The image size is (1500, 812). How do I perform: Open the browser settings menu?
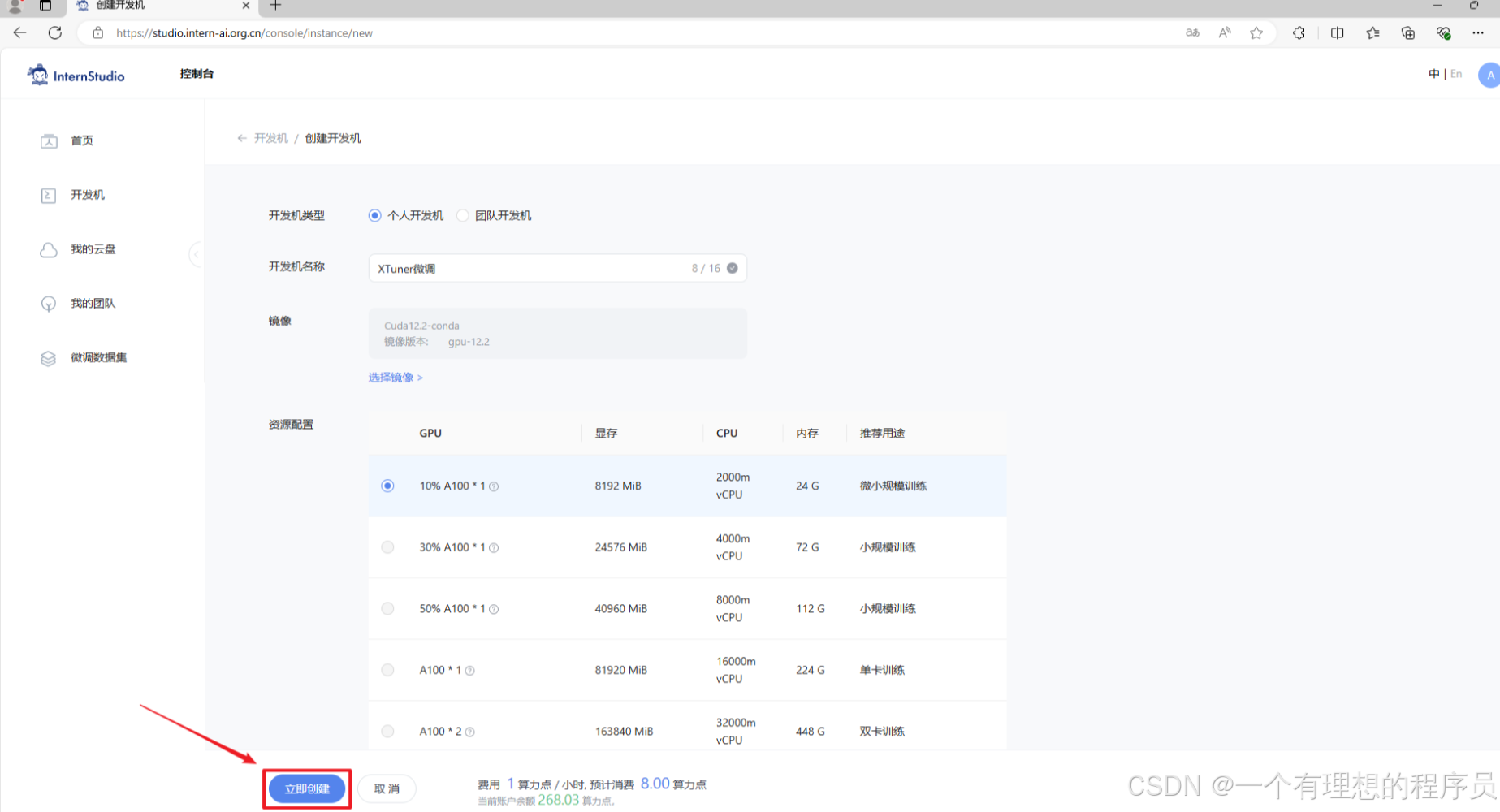coord(1479,32)
